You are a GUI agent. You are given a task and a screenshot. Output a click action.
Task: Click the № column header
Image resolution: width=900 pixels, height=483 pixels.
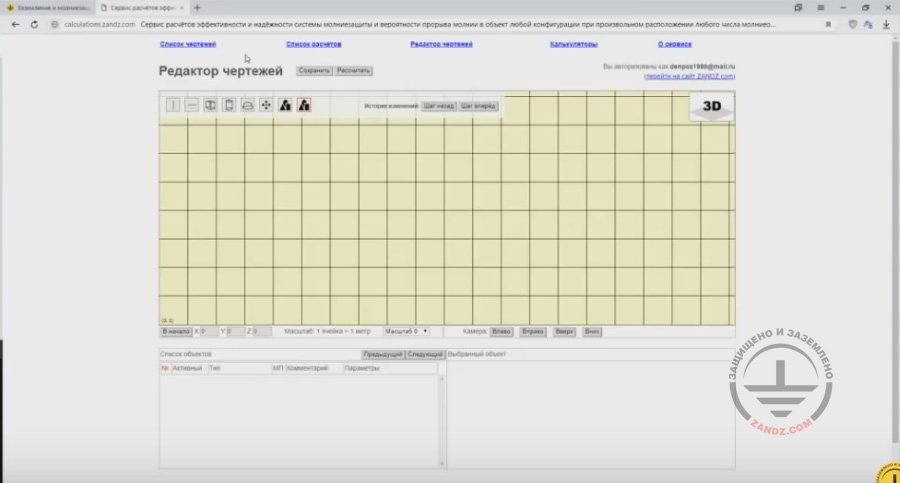pos(165,368)
